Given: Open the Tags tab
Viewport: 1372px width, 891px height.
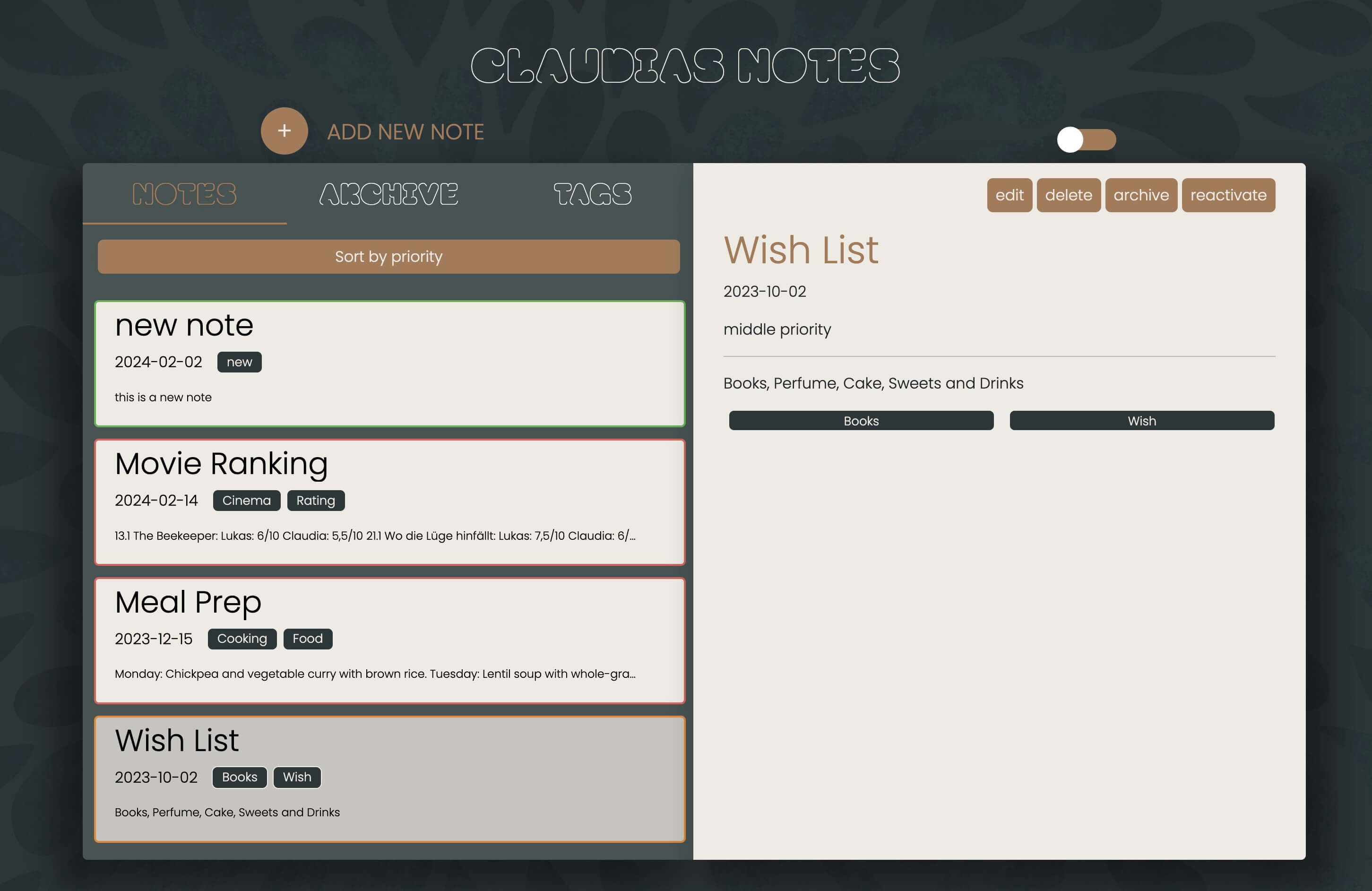Looking at the screenshot, I should coord(592,194).
